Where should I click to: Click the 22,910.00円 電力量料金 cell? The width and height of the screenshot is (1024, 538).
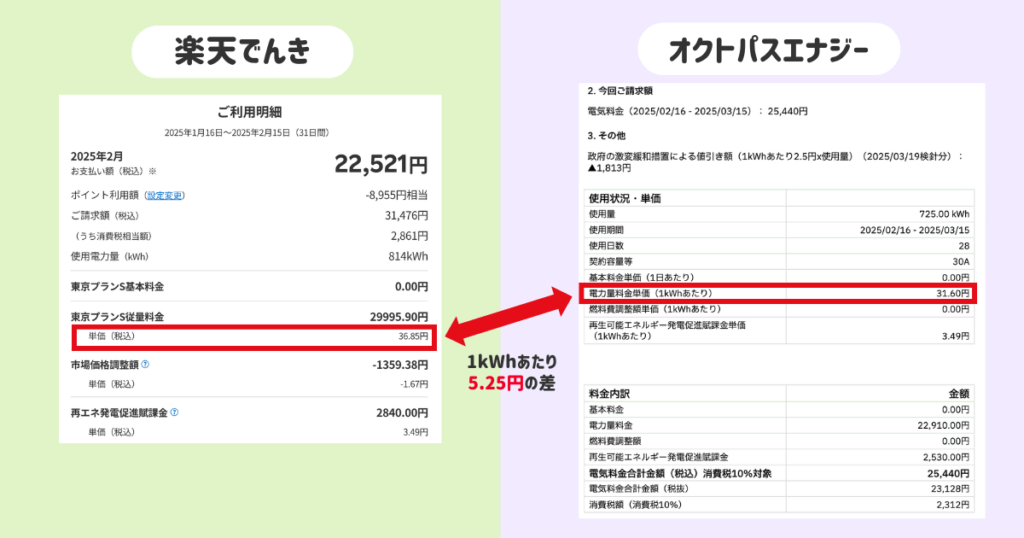click(944, 425)
